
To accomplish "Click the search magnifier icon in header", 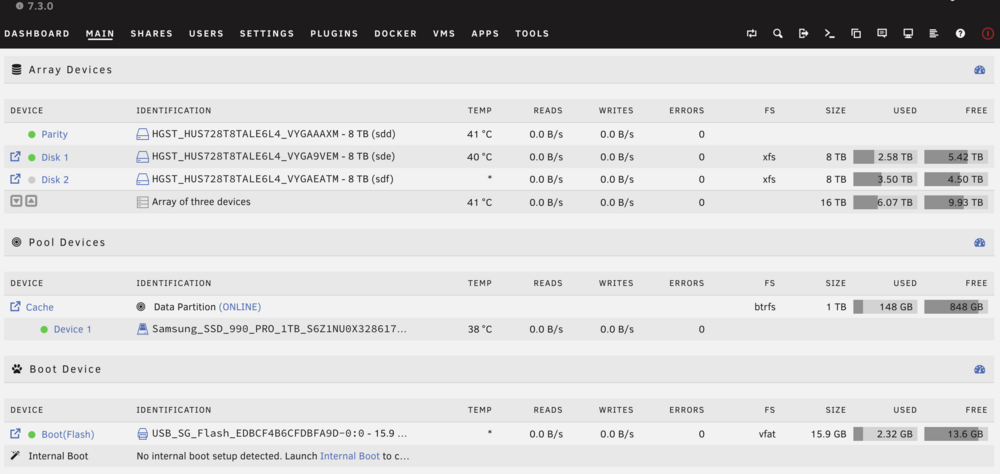I will pos(777,34).
